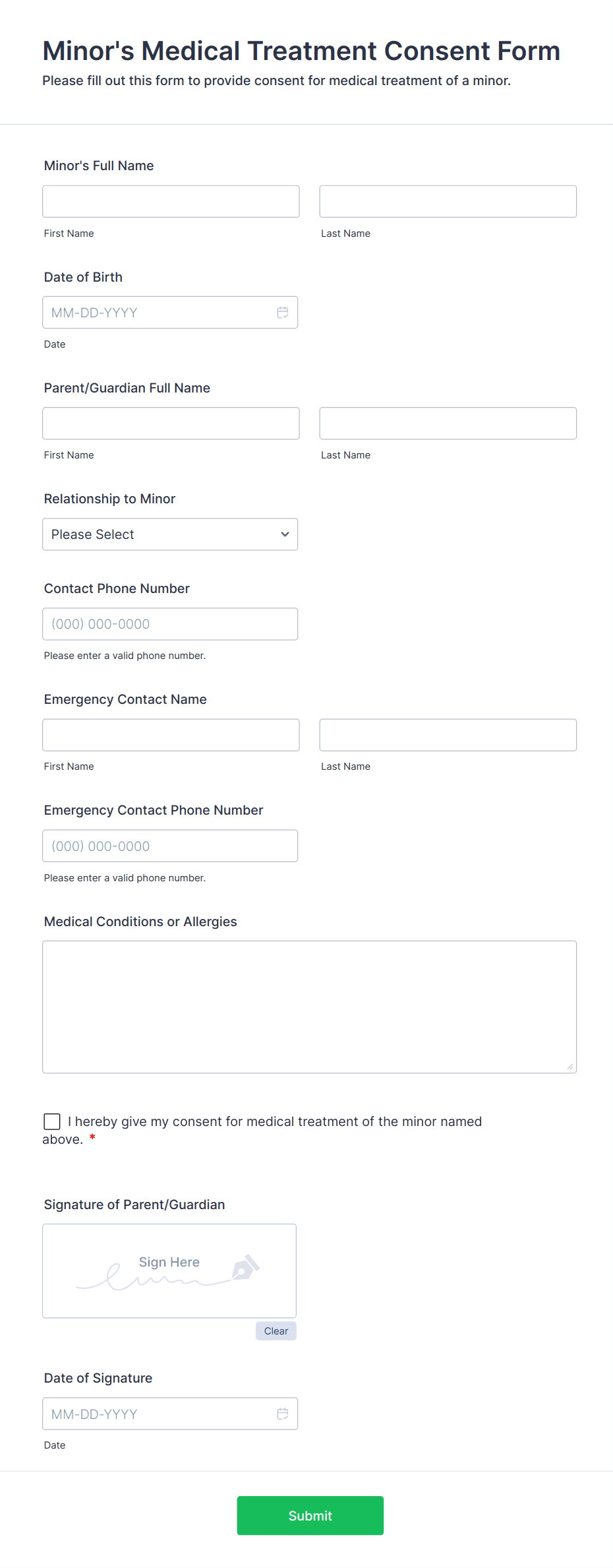
Task: Click the Emergency Contact Phone Number field
Action: coord(169,845)
